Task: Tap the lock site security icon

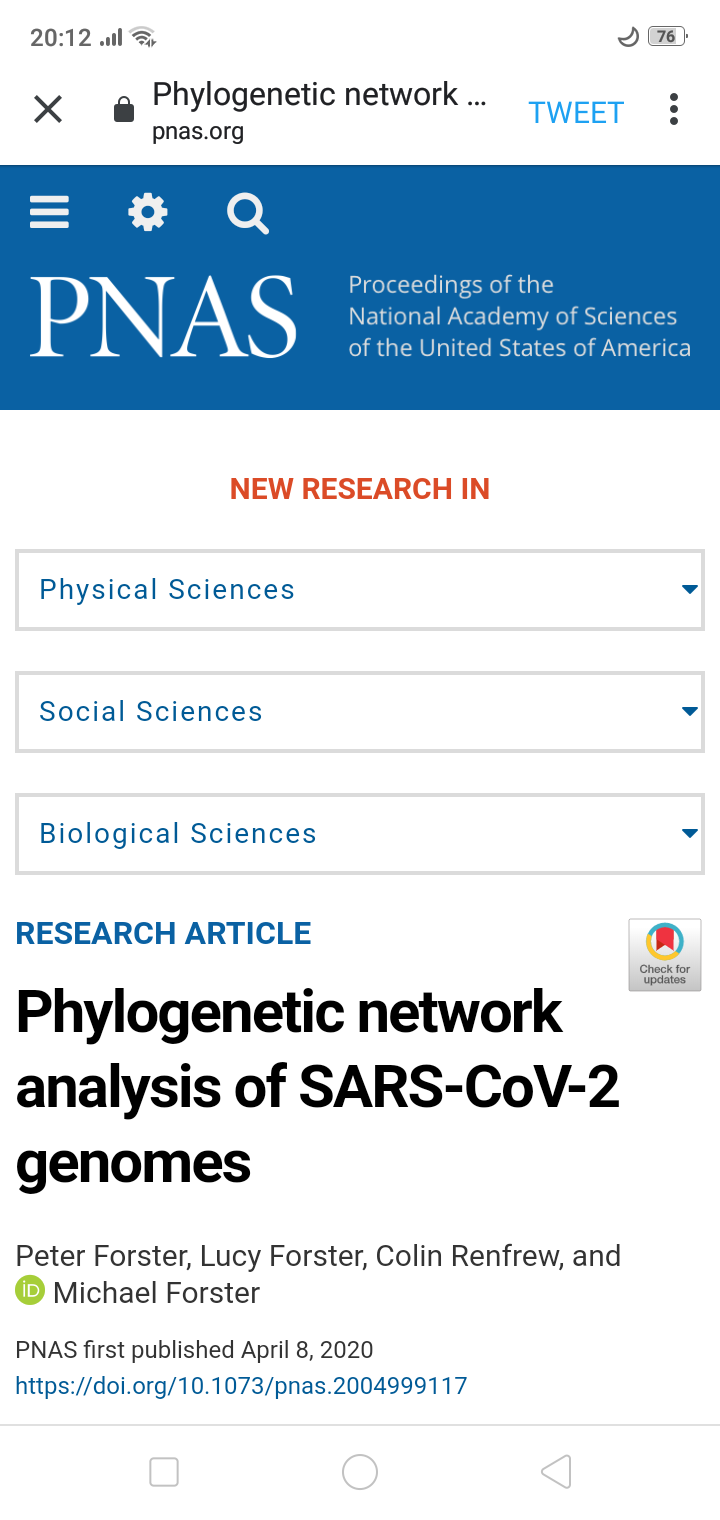Action: 124,109
